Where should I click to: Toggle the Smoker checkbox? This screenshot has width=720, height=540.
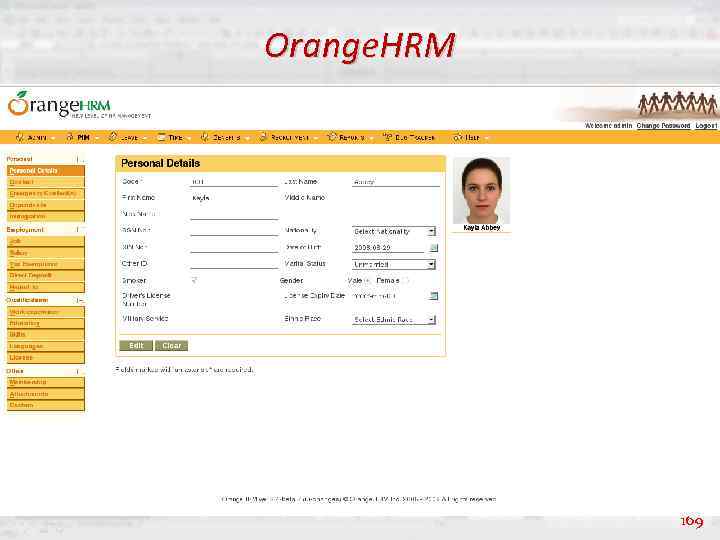[x=194, y=280]
